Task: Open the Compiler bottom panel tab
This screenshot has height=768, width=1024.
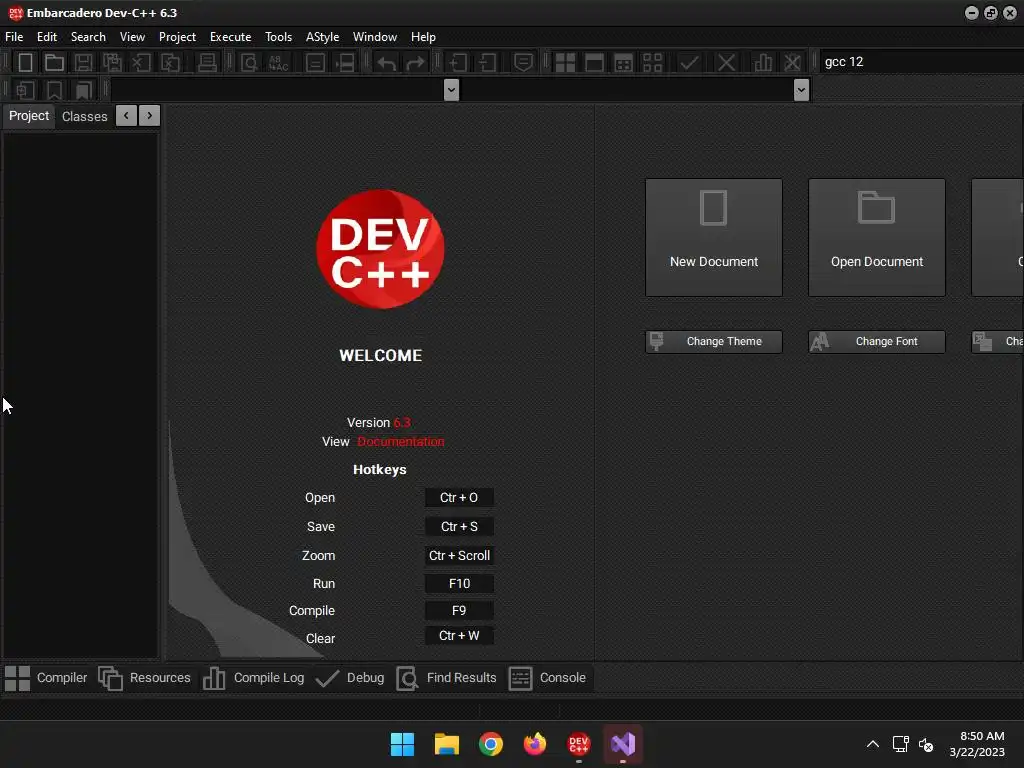Action: tap(46, 678)
